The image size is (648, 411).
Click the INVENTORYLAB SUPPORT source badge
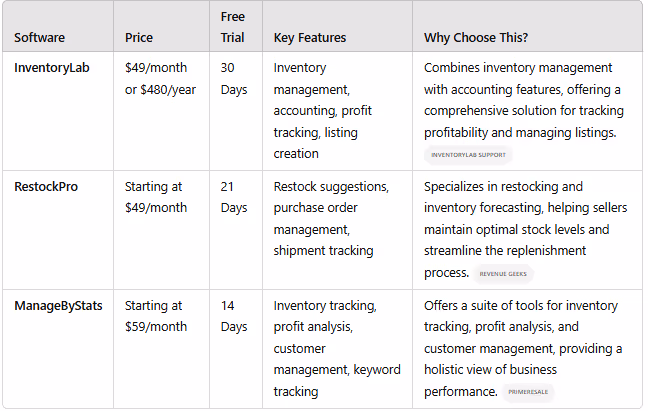coord(468,155)
